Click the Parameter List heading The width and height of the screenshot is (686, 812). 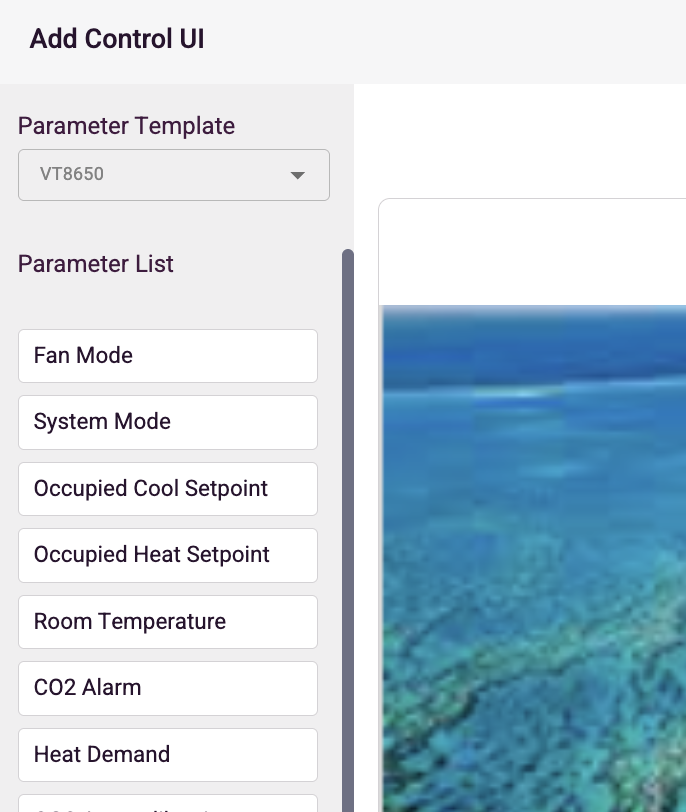(x=96, y=264)
